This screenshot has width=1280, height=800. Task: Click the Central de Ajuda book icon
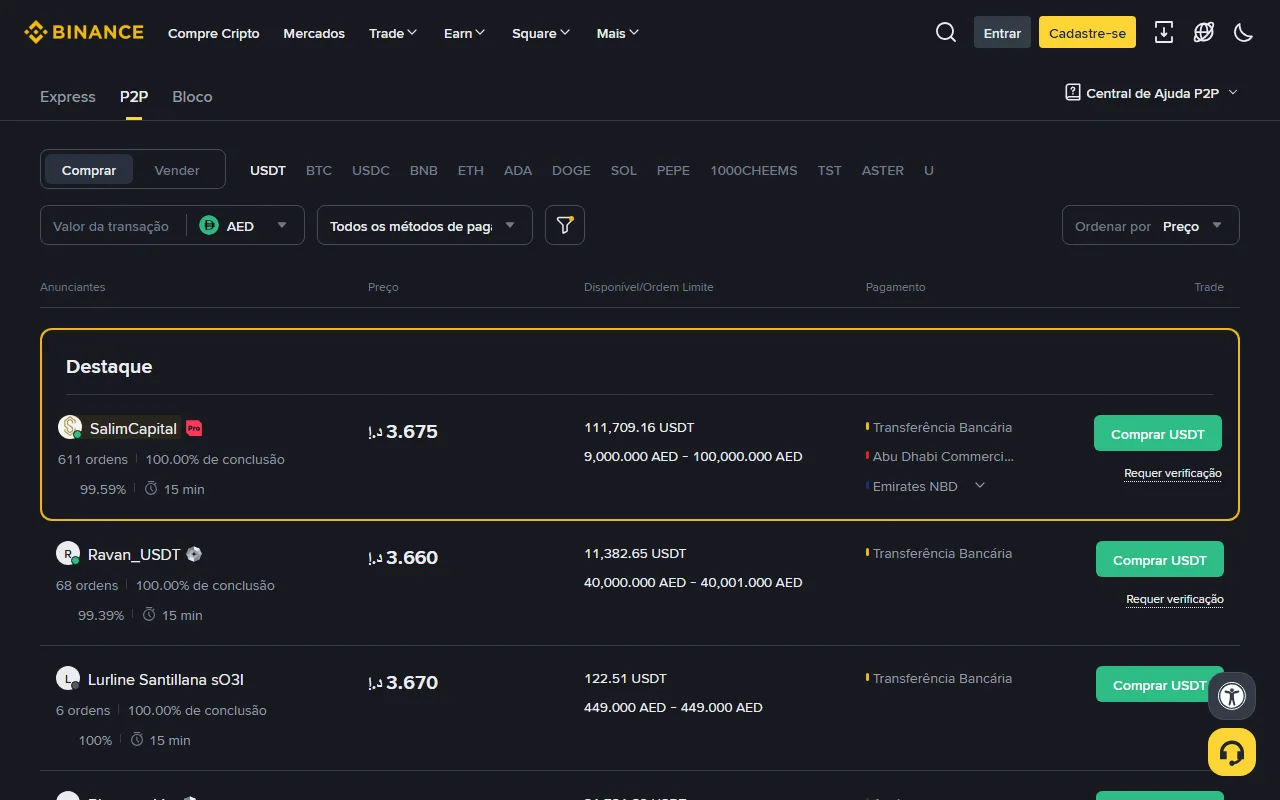click(1073, 93)
